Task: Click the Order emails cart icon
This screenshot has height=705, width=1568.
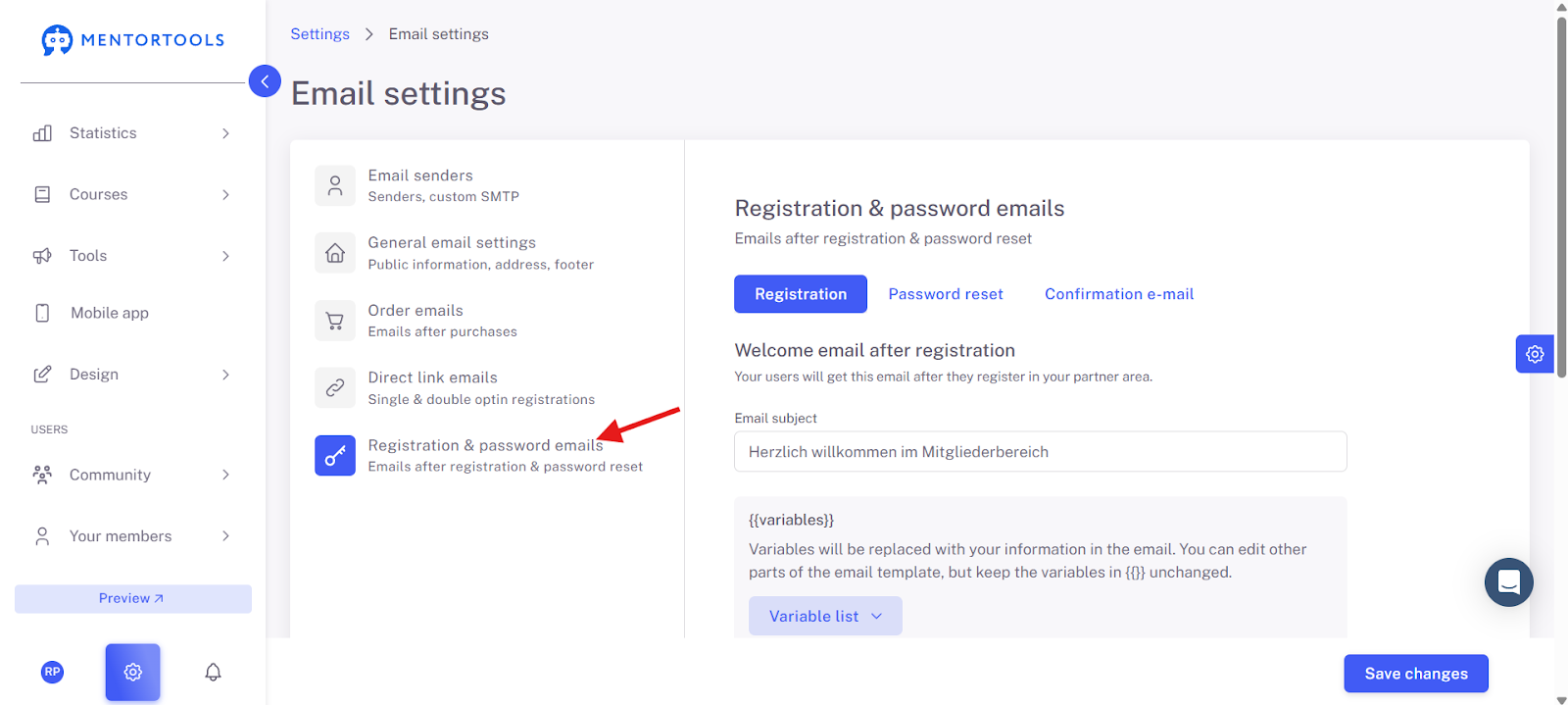Action: 335,321
